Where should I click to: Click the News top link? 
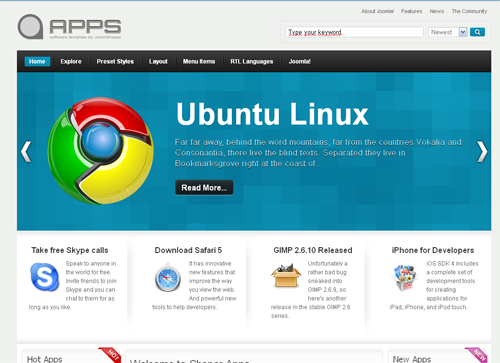(x=437, y=11)
